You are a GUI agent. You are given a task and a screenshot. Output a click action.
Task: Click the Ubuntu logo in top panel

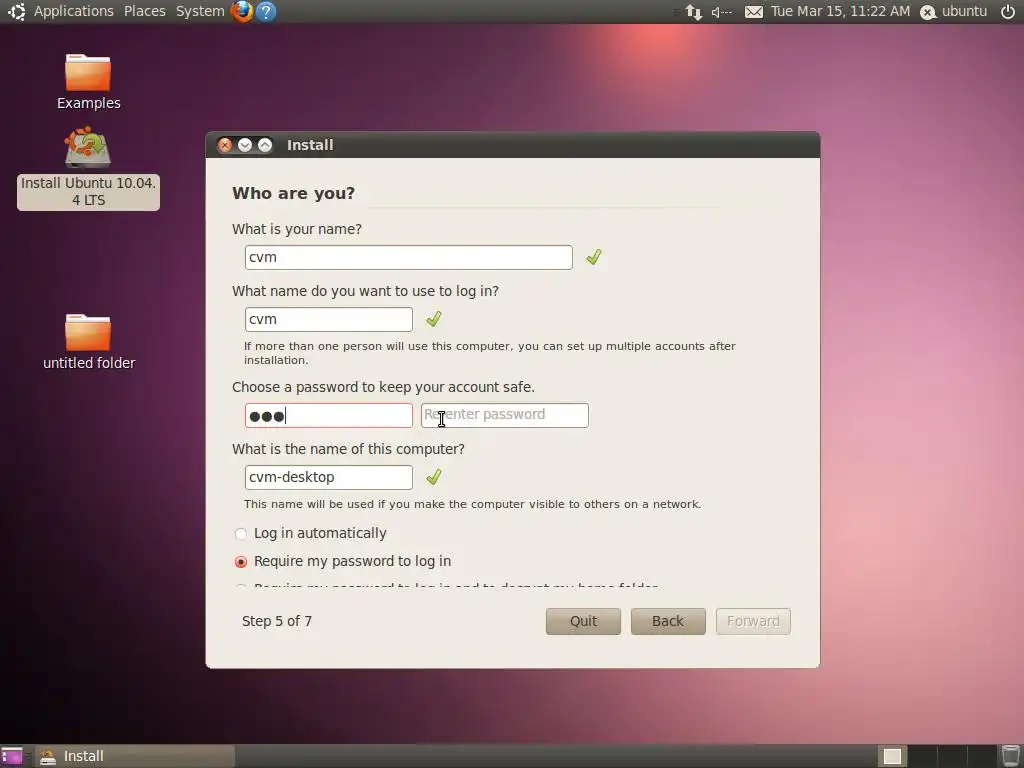tap(16, 11)
